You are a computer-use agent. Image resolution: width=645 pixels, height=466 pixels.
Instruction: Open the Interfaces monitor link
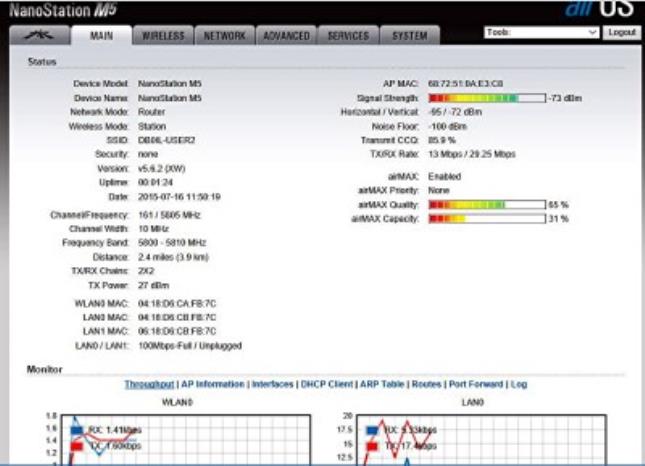click(x=272, y=384)
